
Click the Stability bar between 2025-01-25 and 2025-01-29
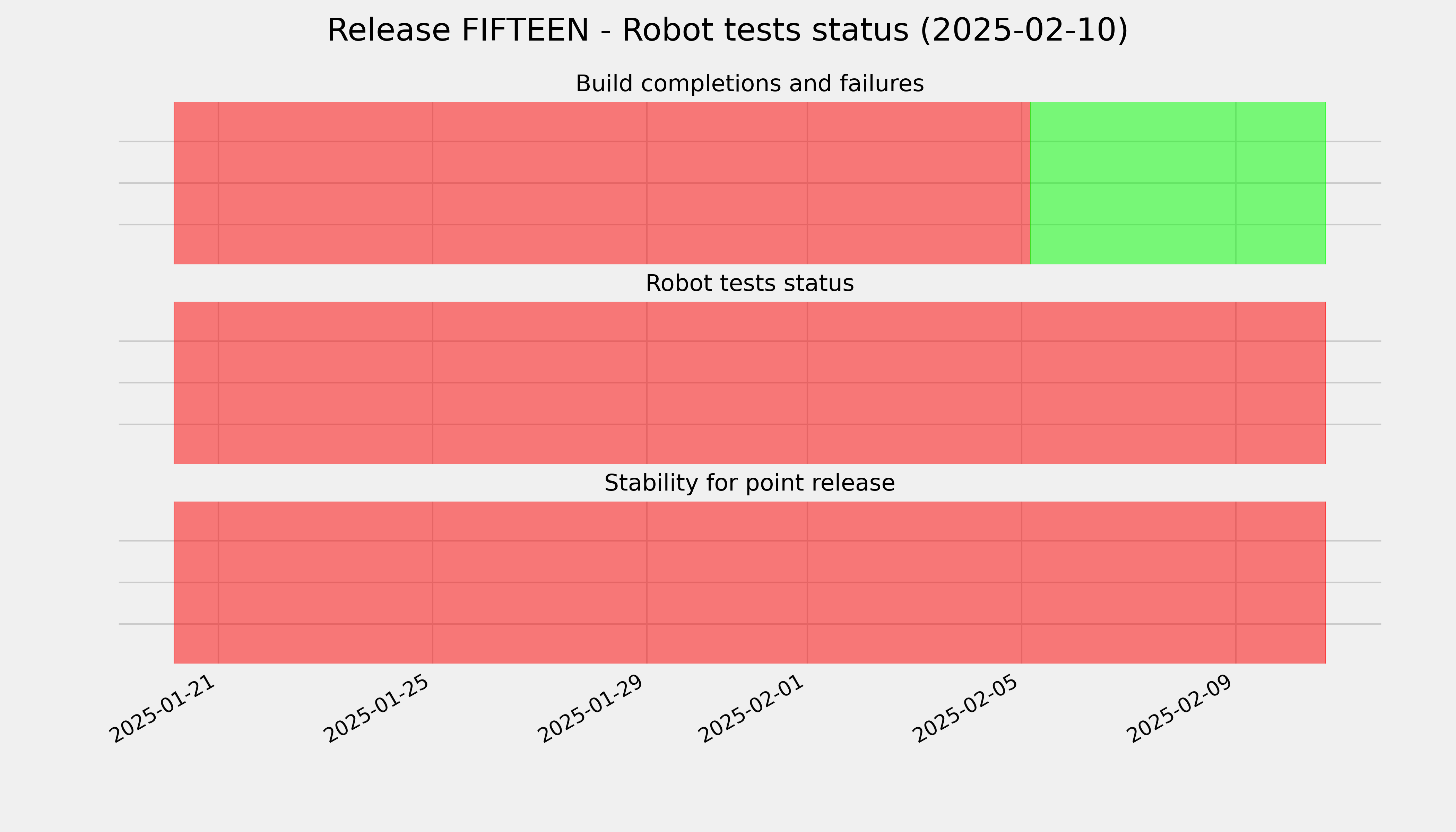pos(539,582)
